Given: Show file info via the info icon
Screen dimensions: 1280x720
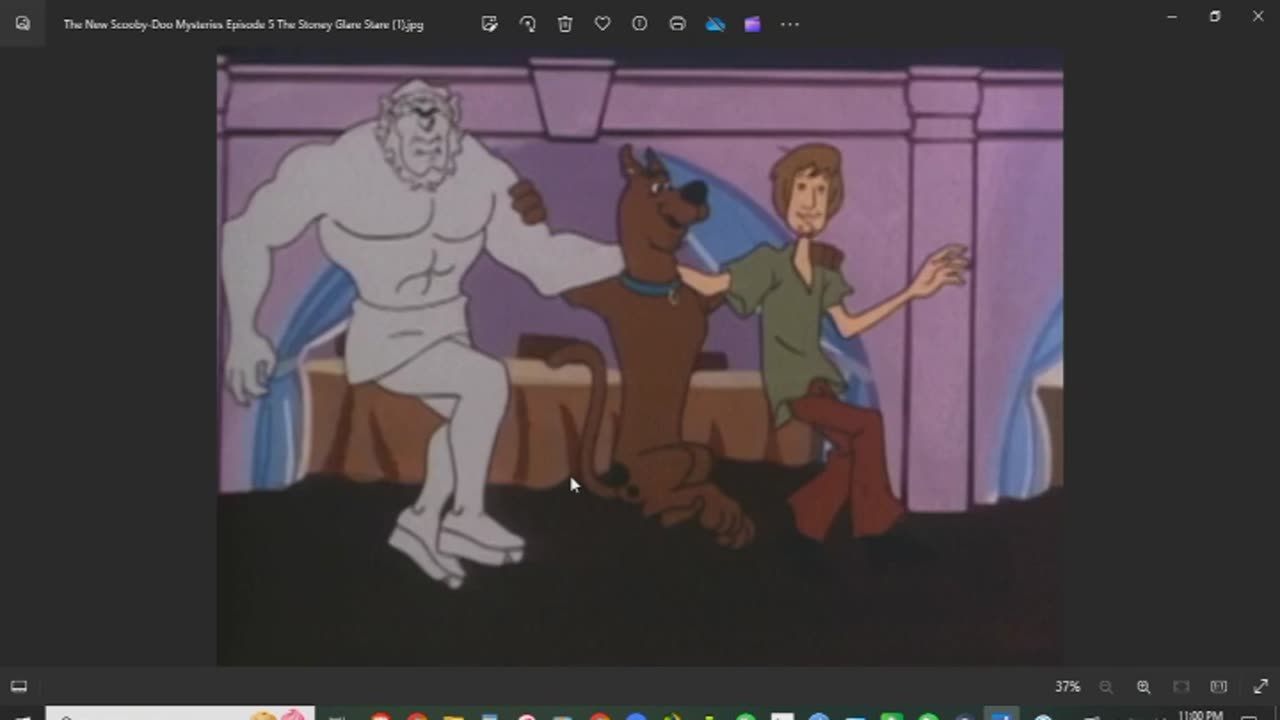Looking at the screenshot, I should [x=640, y=24].
